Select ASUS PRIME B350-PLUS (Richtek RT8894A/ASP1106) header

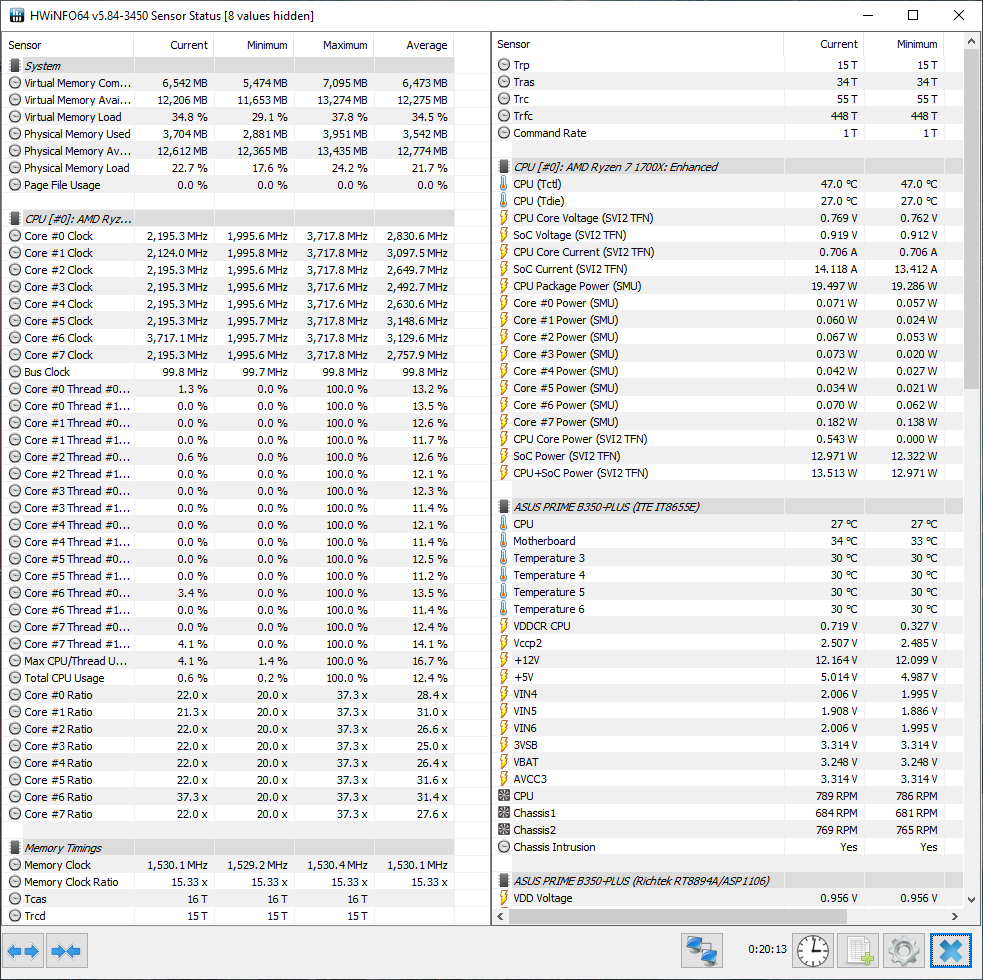728,880
